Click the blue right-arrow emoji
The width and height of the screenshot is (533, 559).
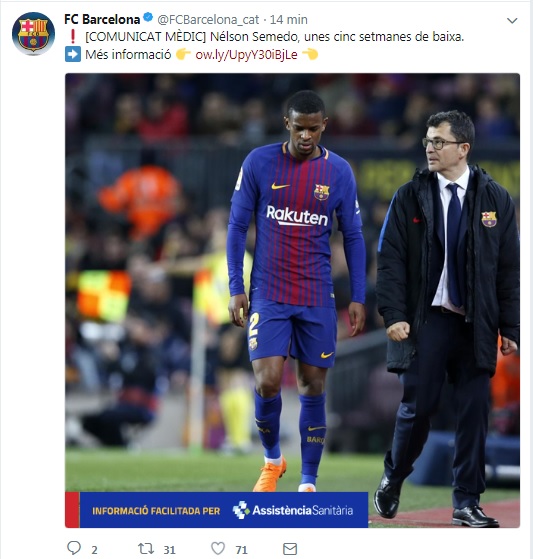[x=73, y=55]
